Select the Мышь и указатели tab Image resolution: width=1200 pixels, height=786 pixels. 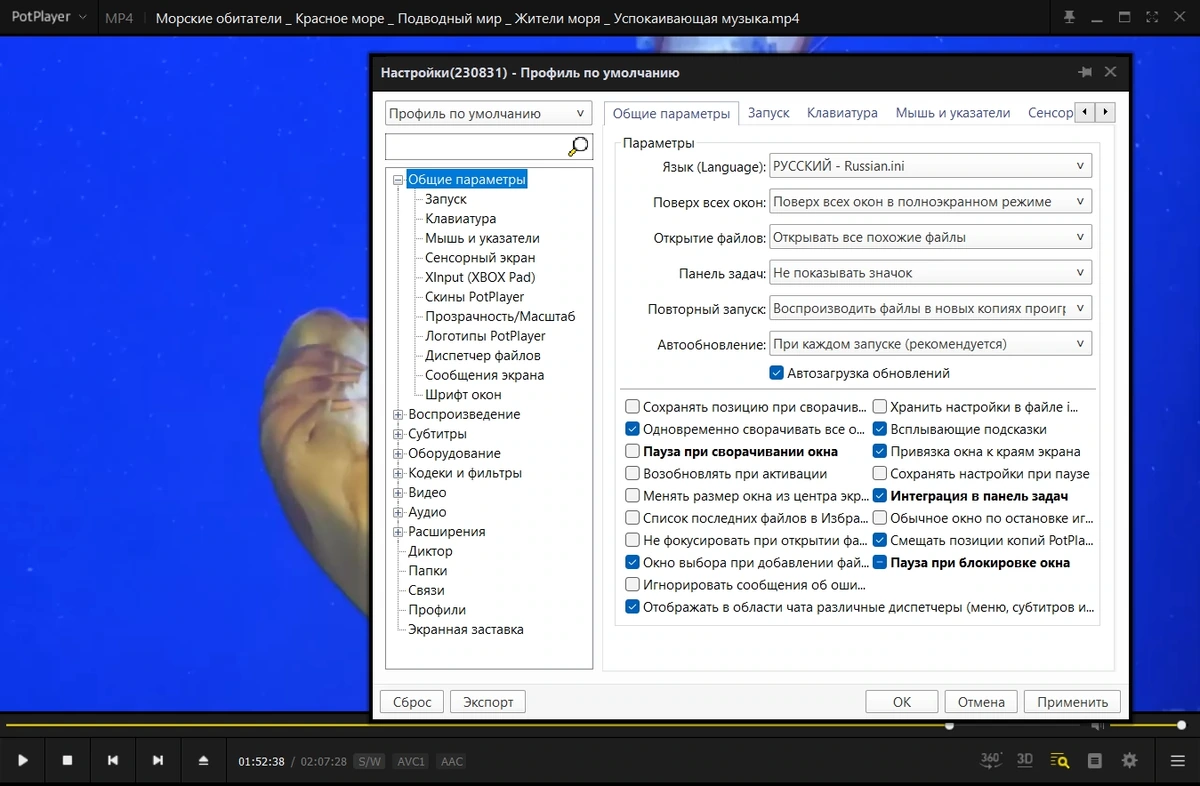click(x=953, y=113)
